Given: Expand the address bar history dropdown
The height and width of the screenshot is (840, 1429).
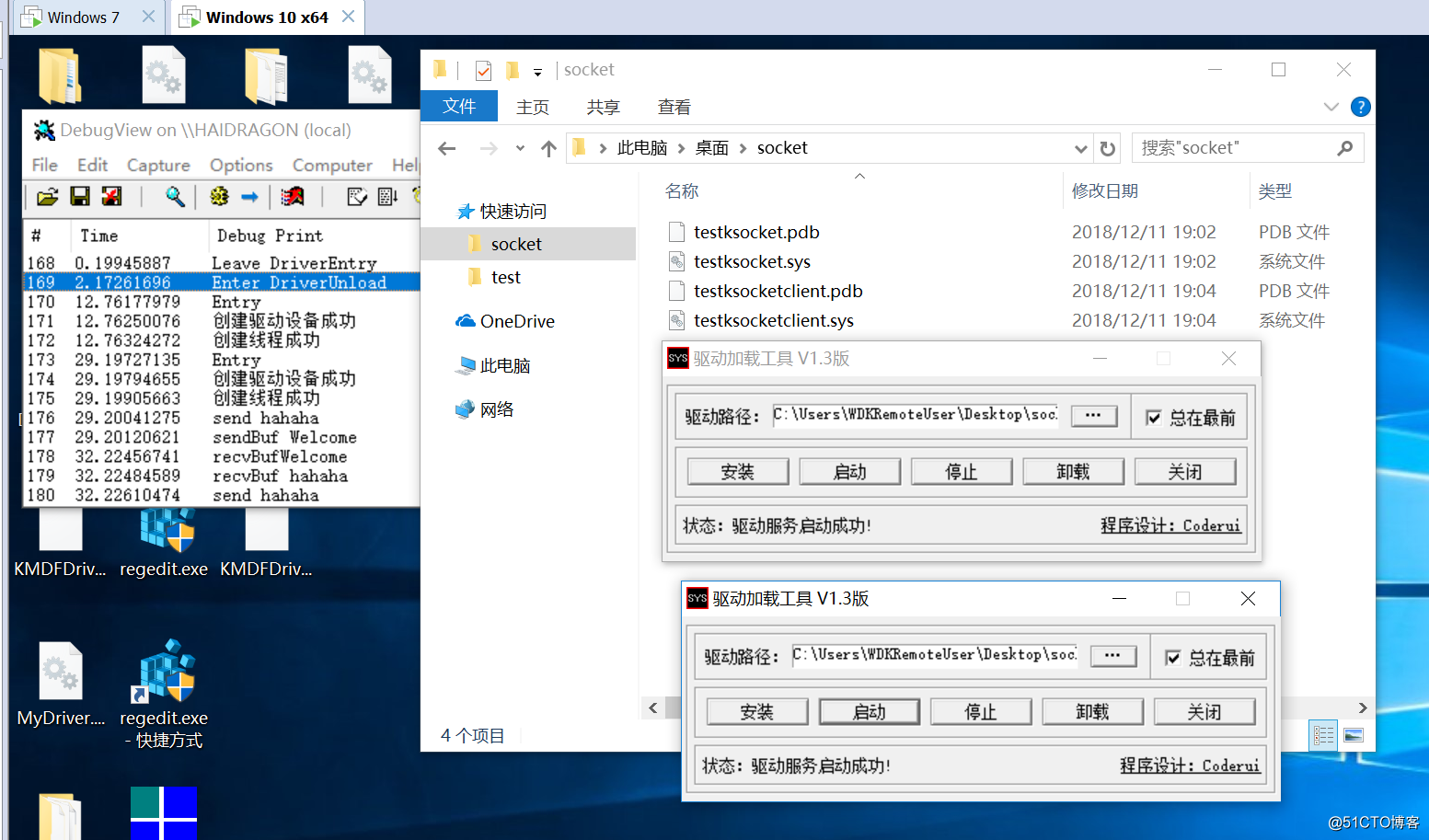Looking at the screenshot, I should coord(1080,148).
